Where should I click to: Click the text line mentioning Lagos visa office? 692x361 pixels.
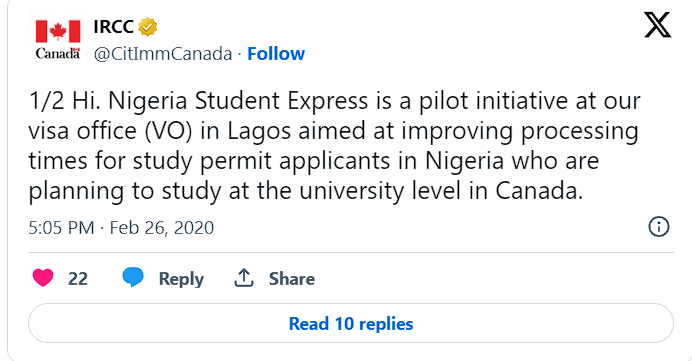point(333,131)
